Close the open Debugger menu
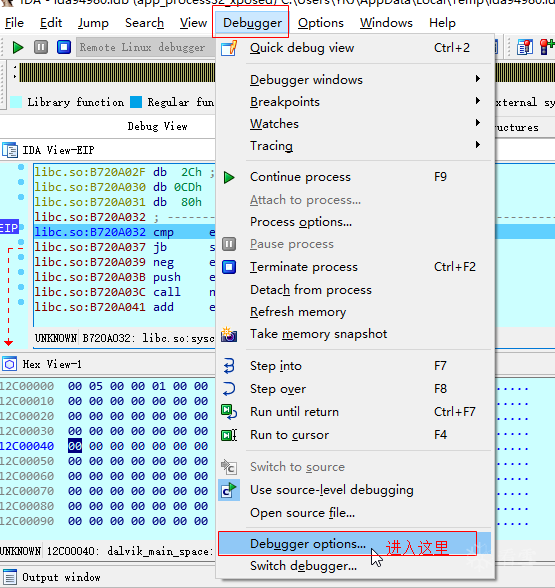 click(x=252, y=23)
